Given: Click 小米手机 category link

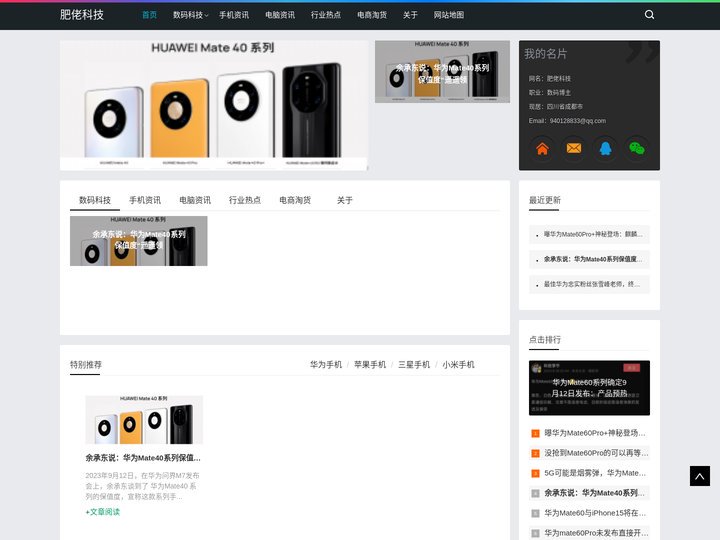Looking at the screenshot, I should click(458, 365).
